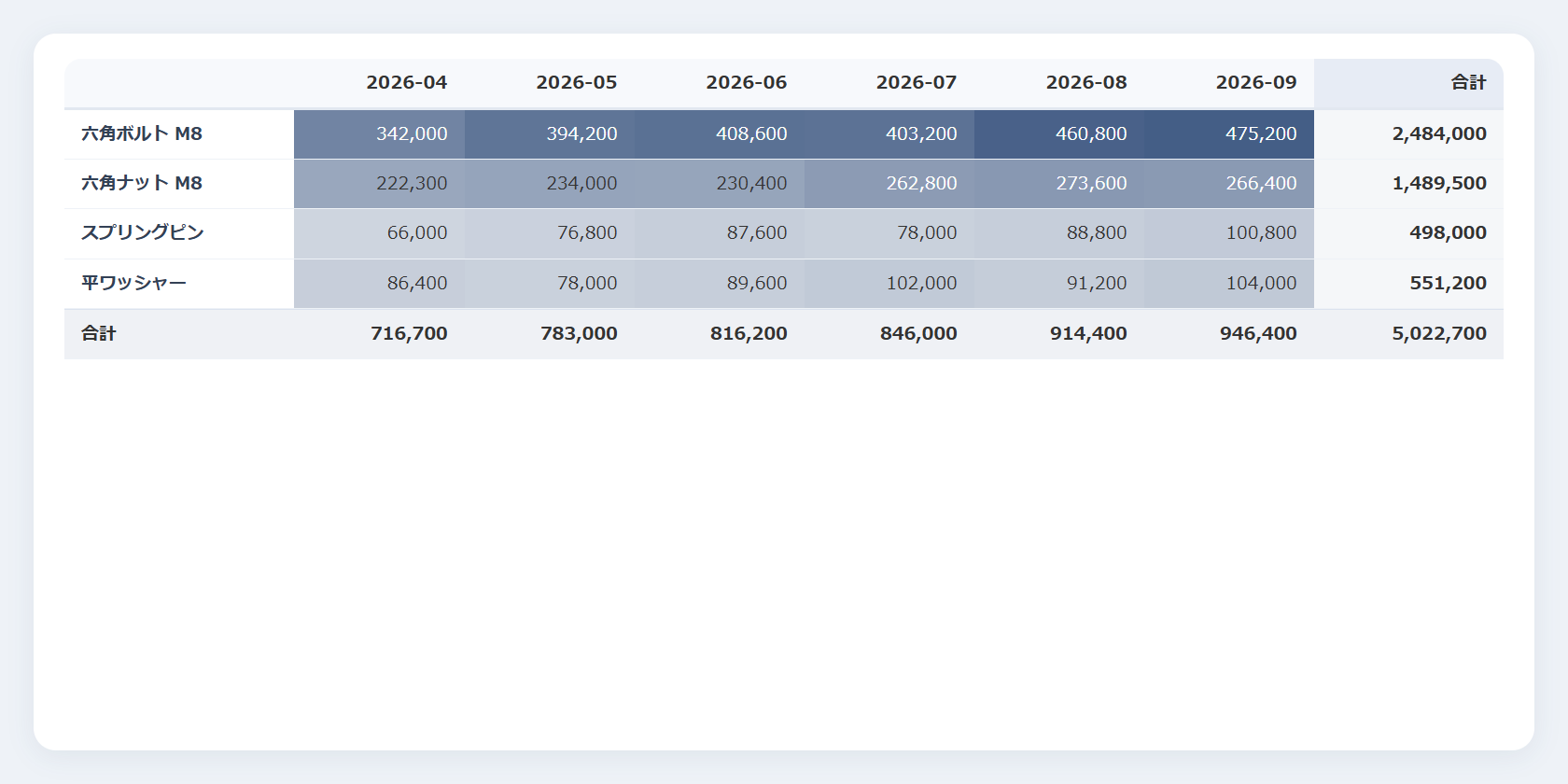Click the 六角ボルト M8 total 2,484,000
This screenshot has width=1568, height=784.
click(1408, 134)
